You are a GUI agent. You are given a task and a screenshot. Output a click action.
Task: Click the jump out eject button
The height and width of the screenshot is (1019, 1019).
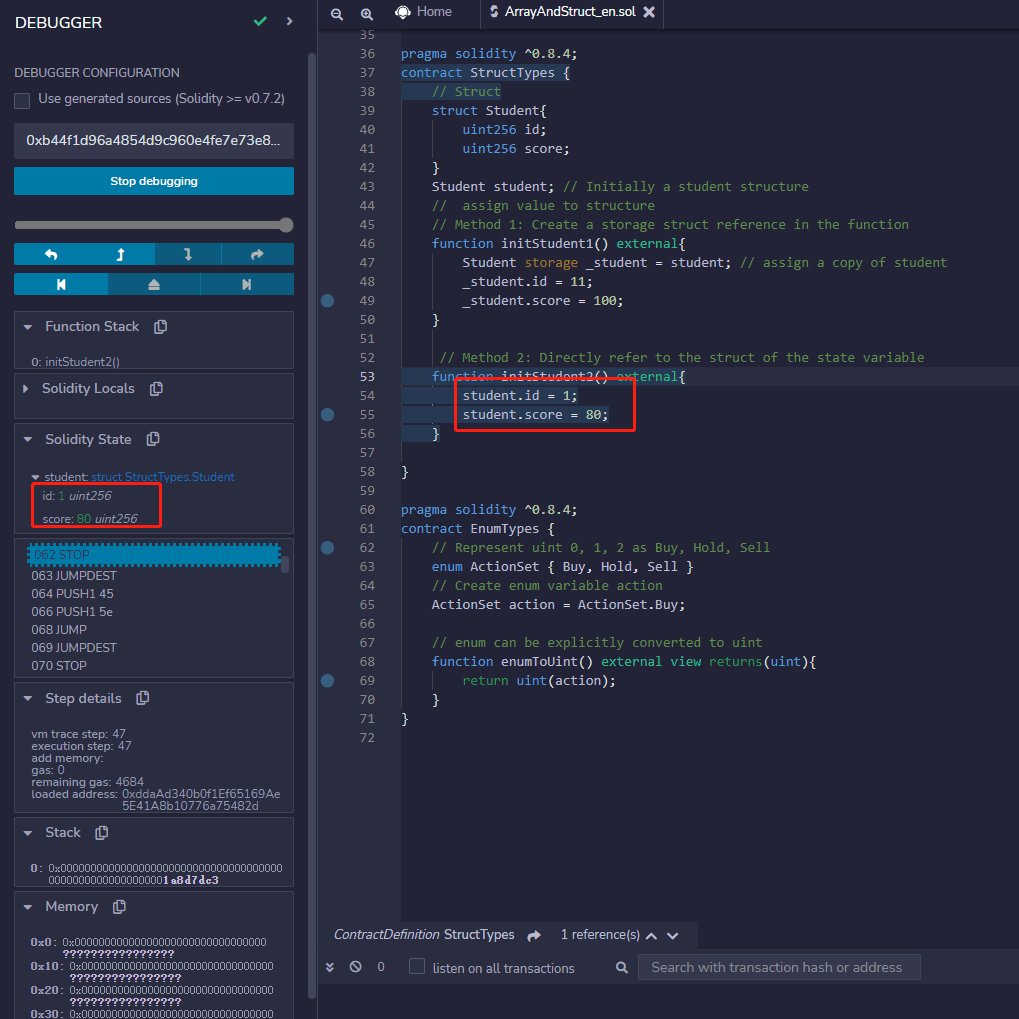click(154, 285)
